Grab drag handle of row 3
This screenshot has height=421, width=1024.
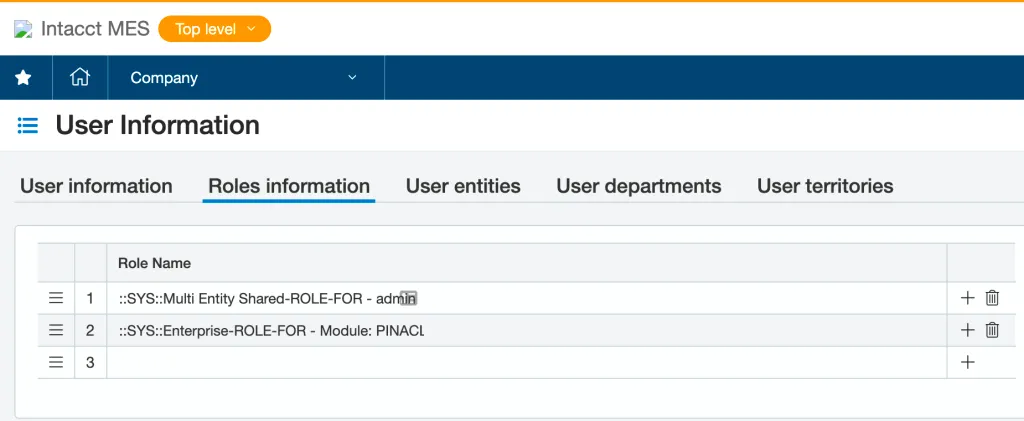point(56,362)
